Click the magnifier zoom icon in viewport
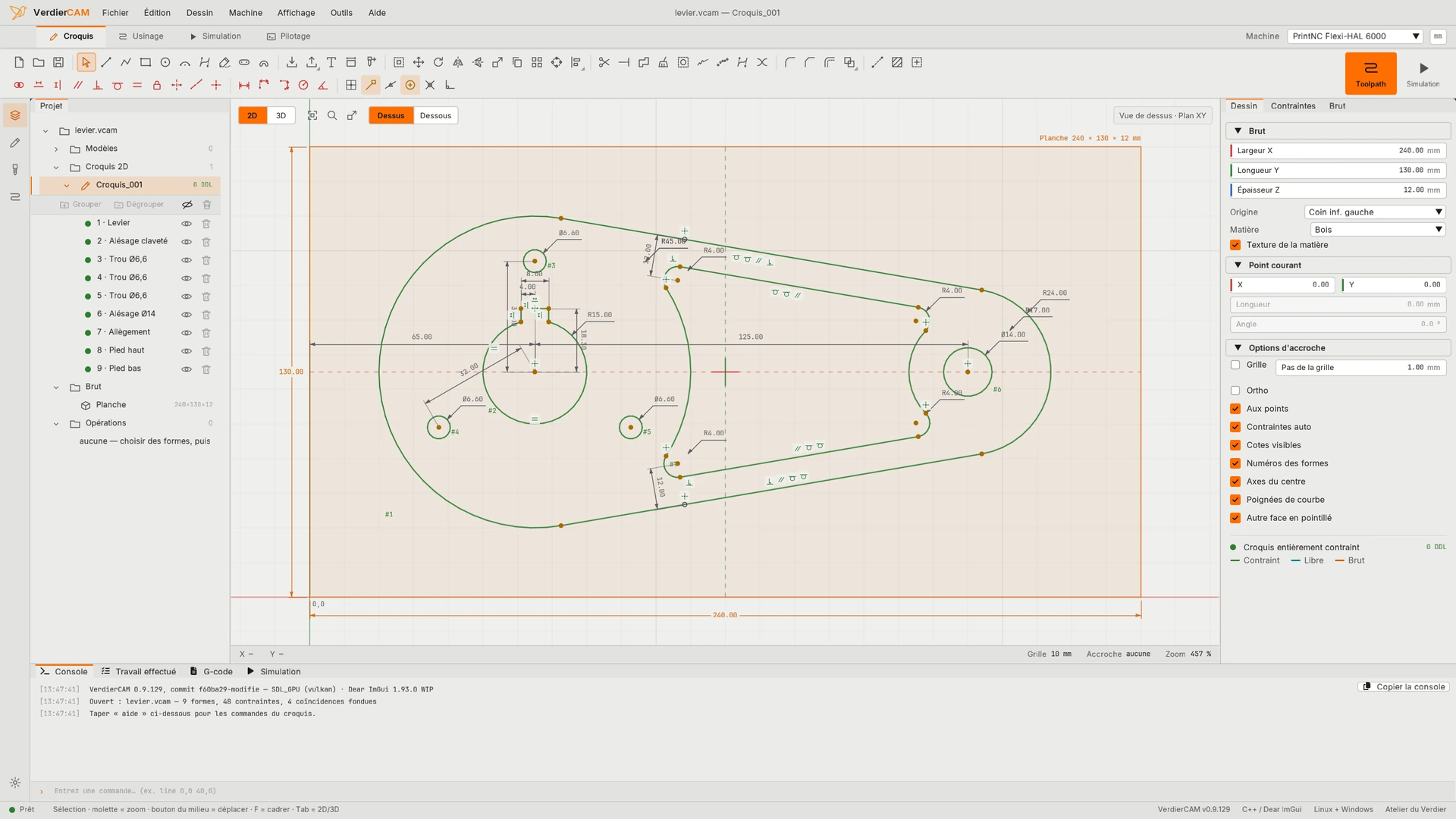This screenshot has width=1456, height=819. [332, 115]
